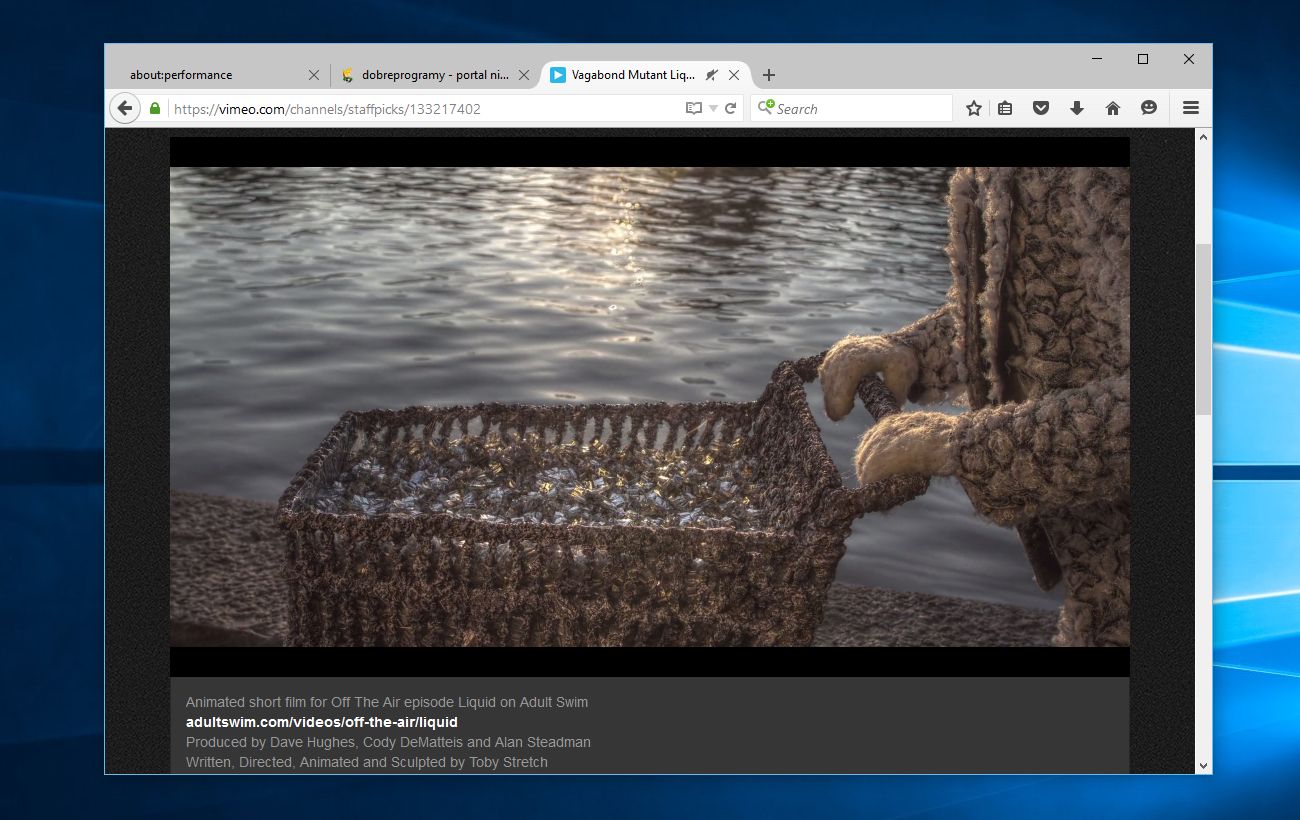Maximize the Firefox window
Screen dimensions: 1300x820
click(1143, 59)
